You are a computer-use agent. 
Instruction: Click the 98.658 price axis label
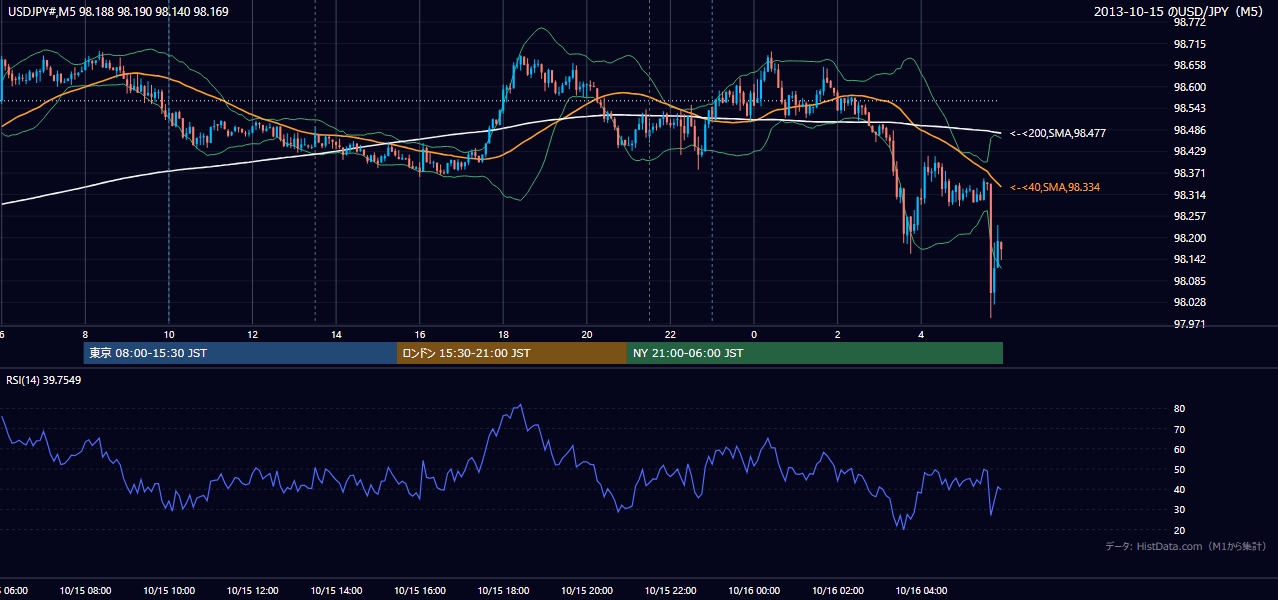pyautogui.click(x=1188, y=65)
